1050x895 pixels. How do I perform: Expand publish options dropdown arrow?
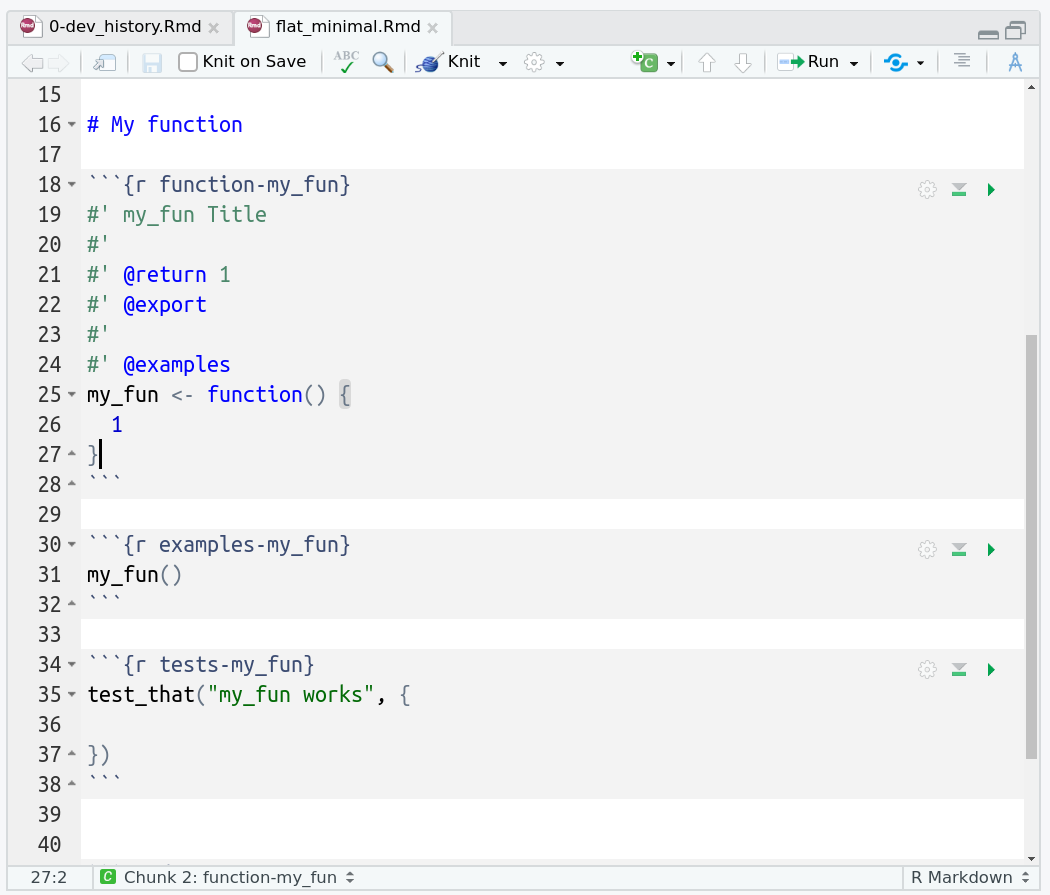(x=920, y=64)
